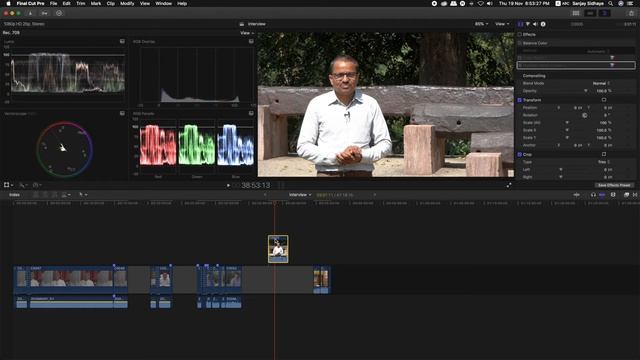Show the transitions browser icon
Image resolution: width=640 pixels, height=360 pixels.
[x=635, y=195]
